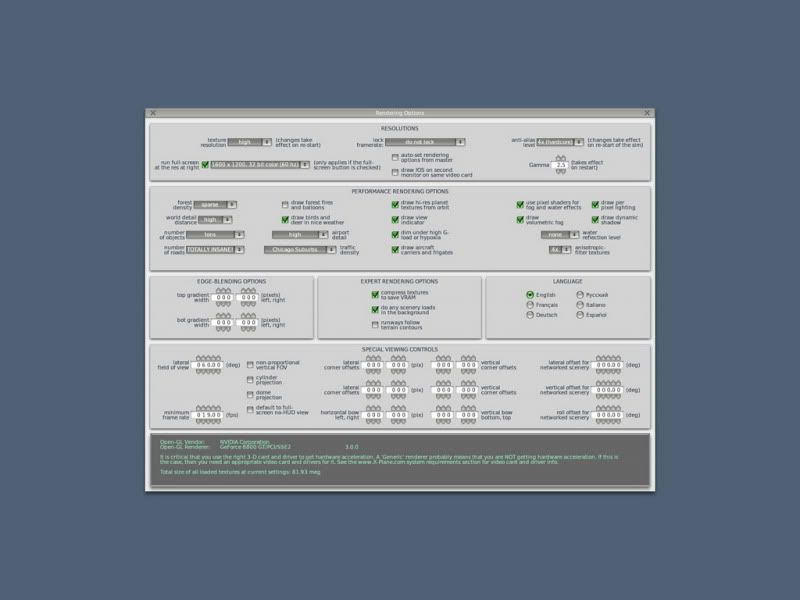The width and height of the screenshot is (800, 600).
Task: Open the anisotropic filter textures dropdown
Action: (560, 249)
